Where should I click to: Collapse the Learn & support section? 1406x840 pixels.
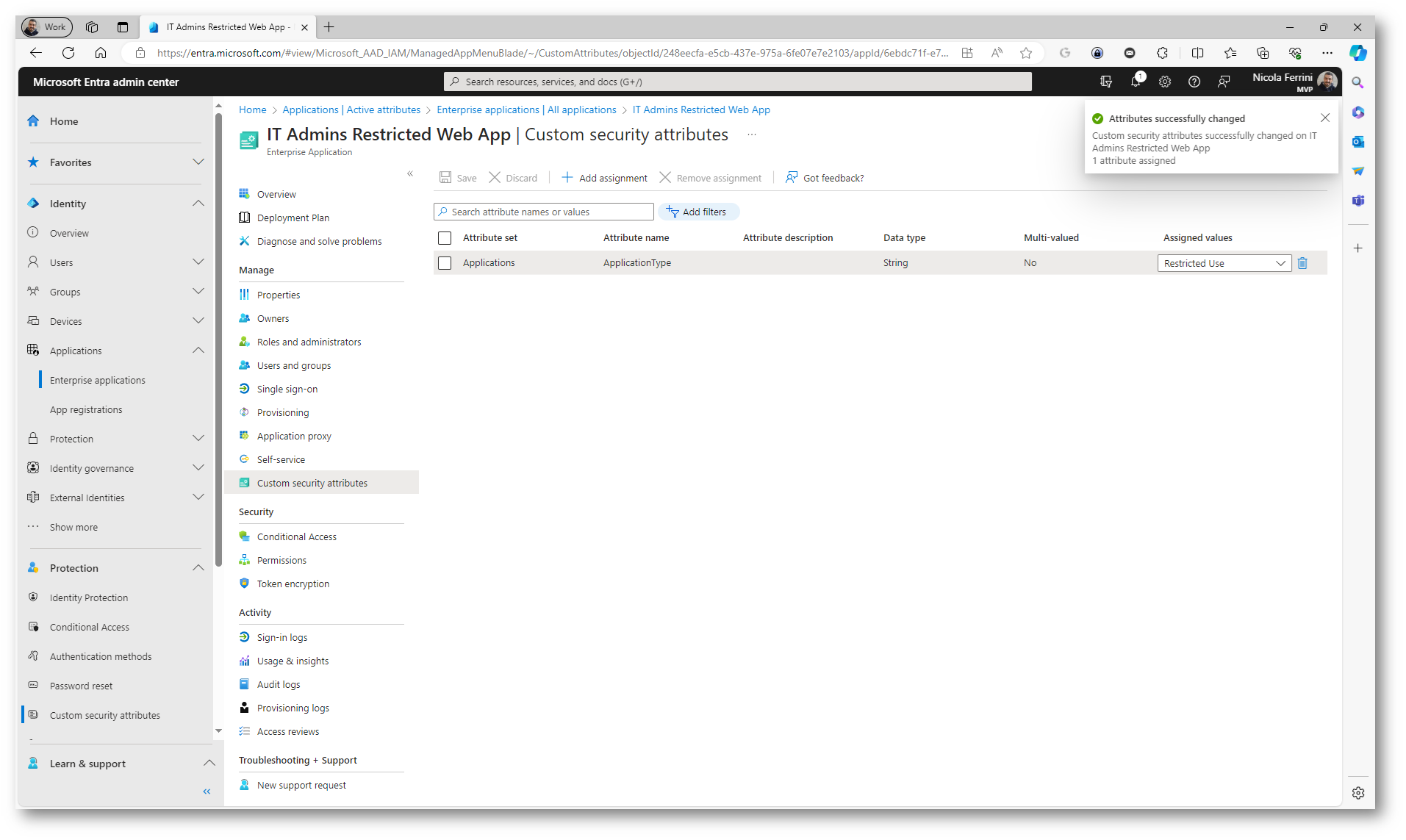(209, 764)
